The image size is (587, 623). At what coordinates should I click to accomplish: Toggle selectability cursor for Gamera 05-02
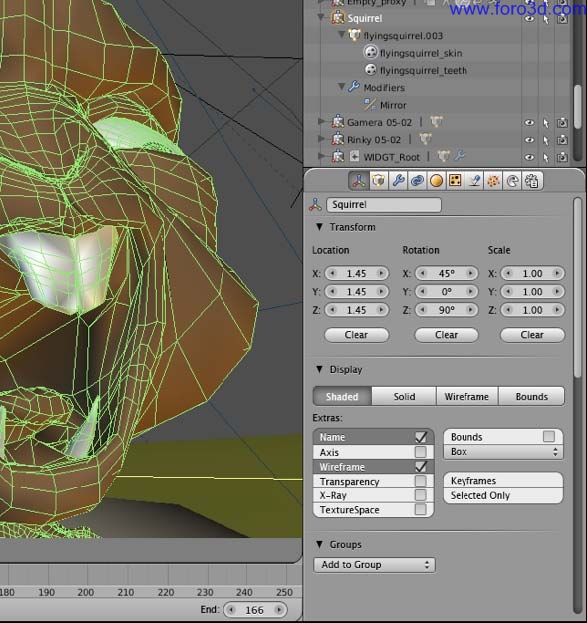pos(546,123)
